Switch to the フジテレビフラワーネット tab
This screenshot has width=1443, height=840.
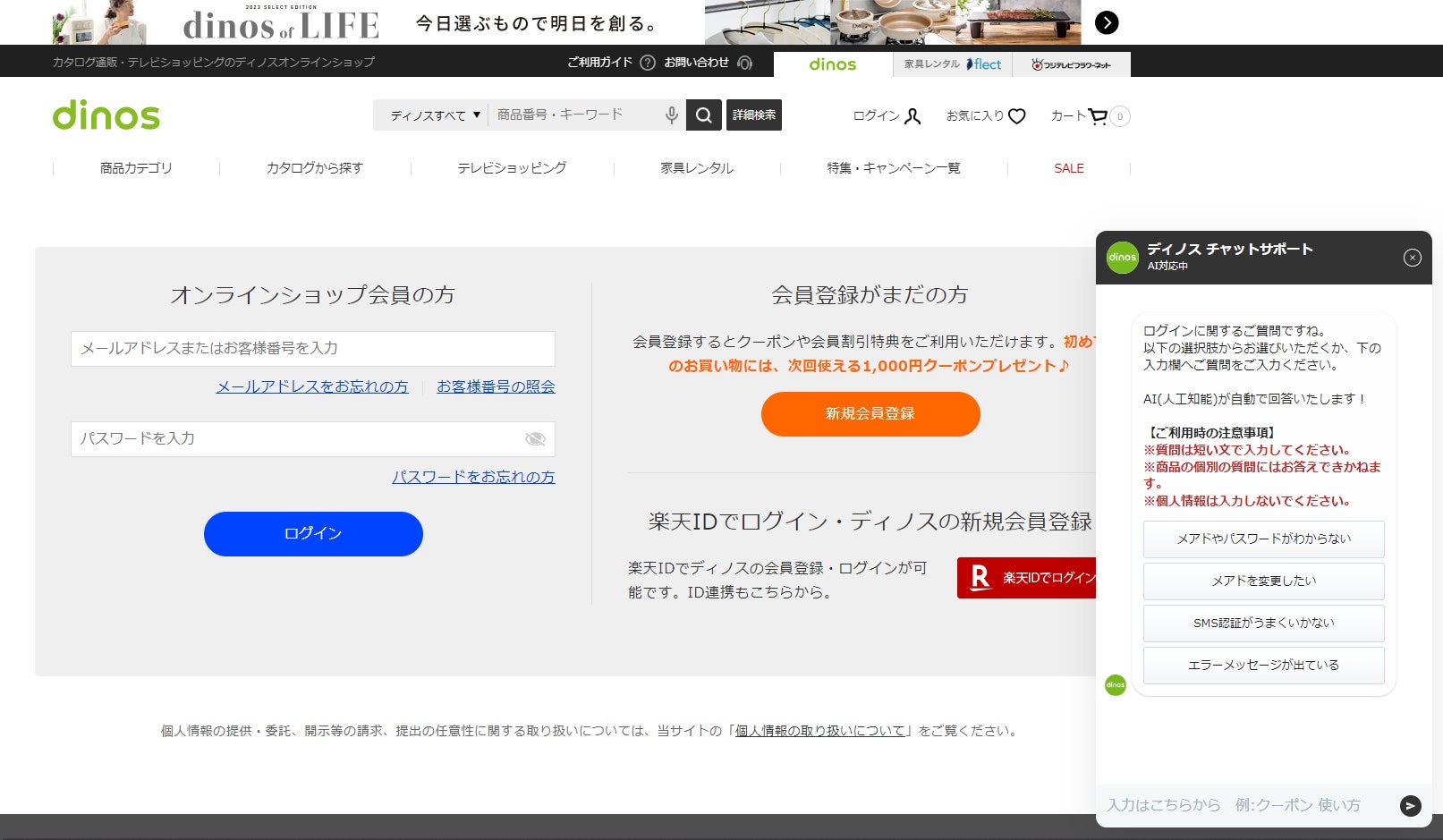coord(1072,64)
